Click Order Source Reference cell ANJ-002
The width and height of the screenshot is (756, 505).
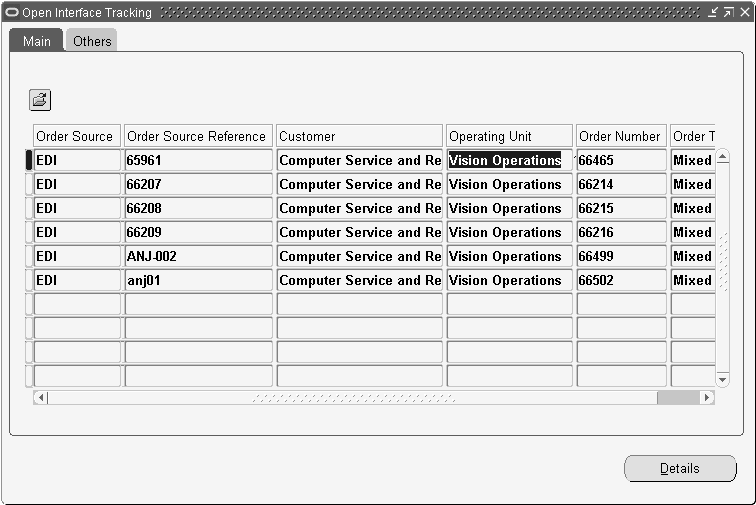point(198,256)
